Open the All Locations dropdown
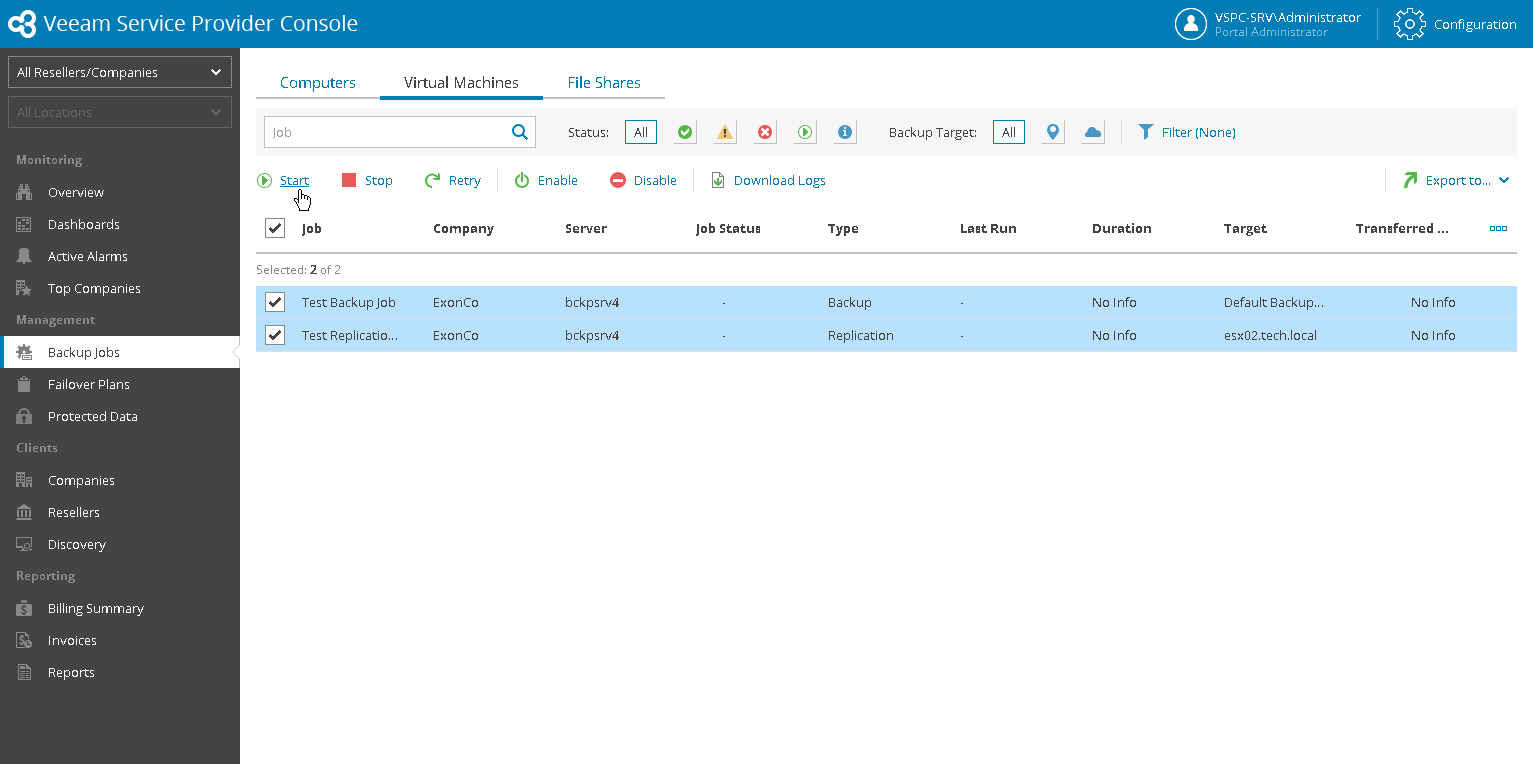 click(120, 112)
